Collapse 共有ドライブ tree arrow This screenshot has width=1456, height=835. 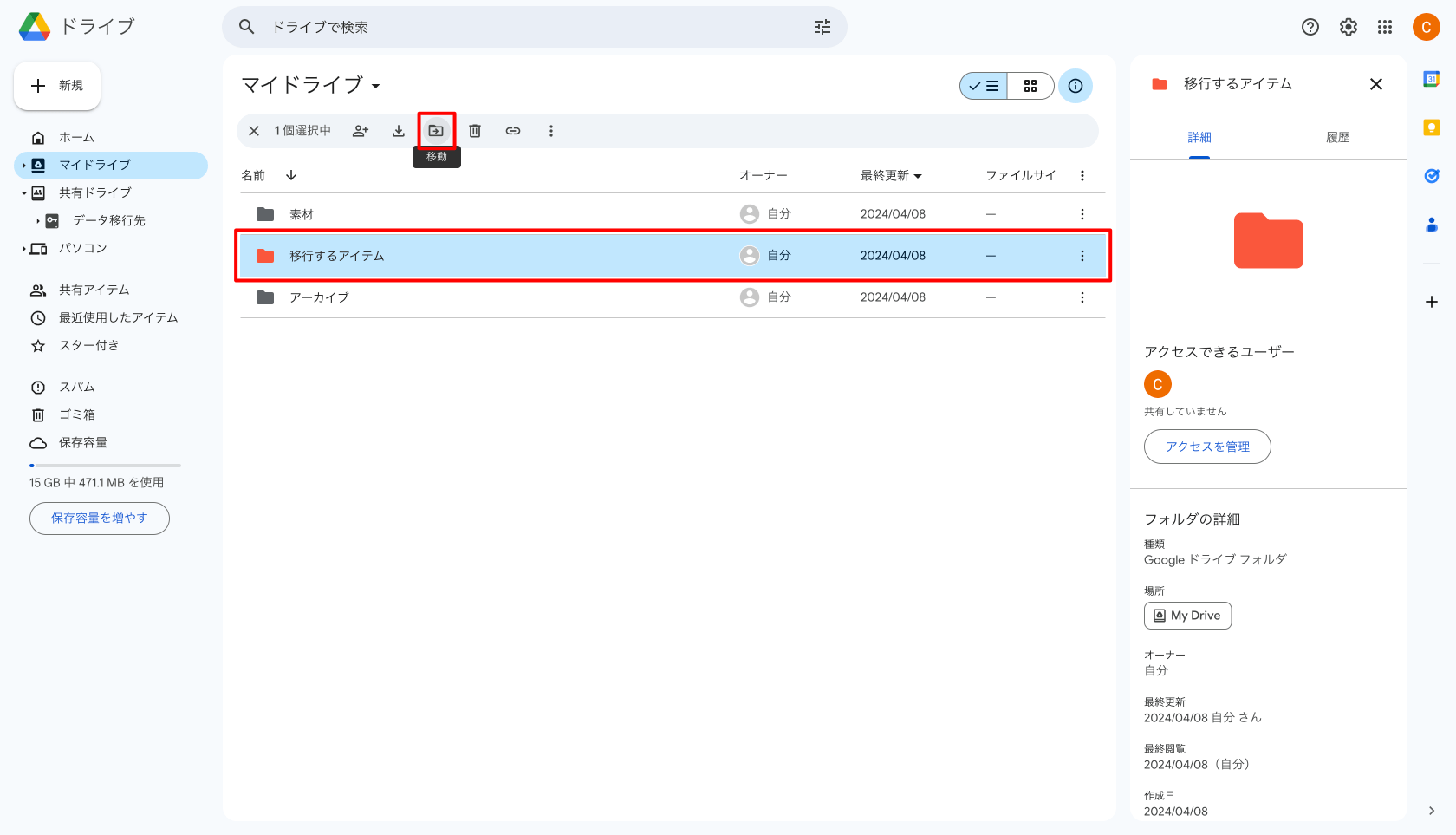(24, 192)
